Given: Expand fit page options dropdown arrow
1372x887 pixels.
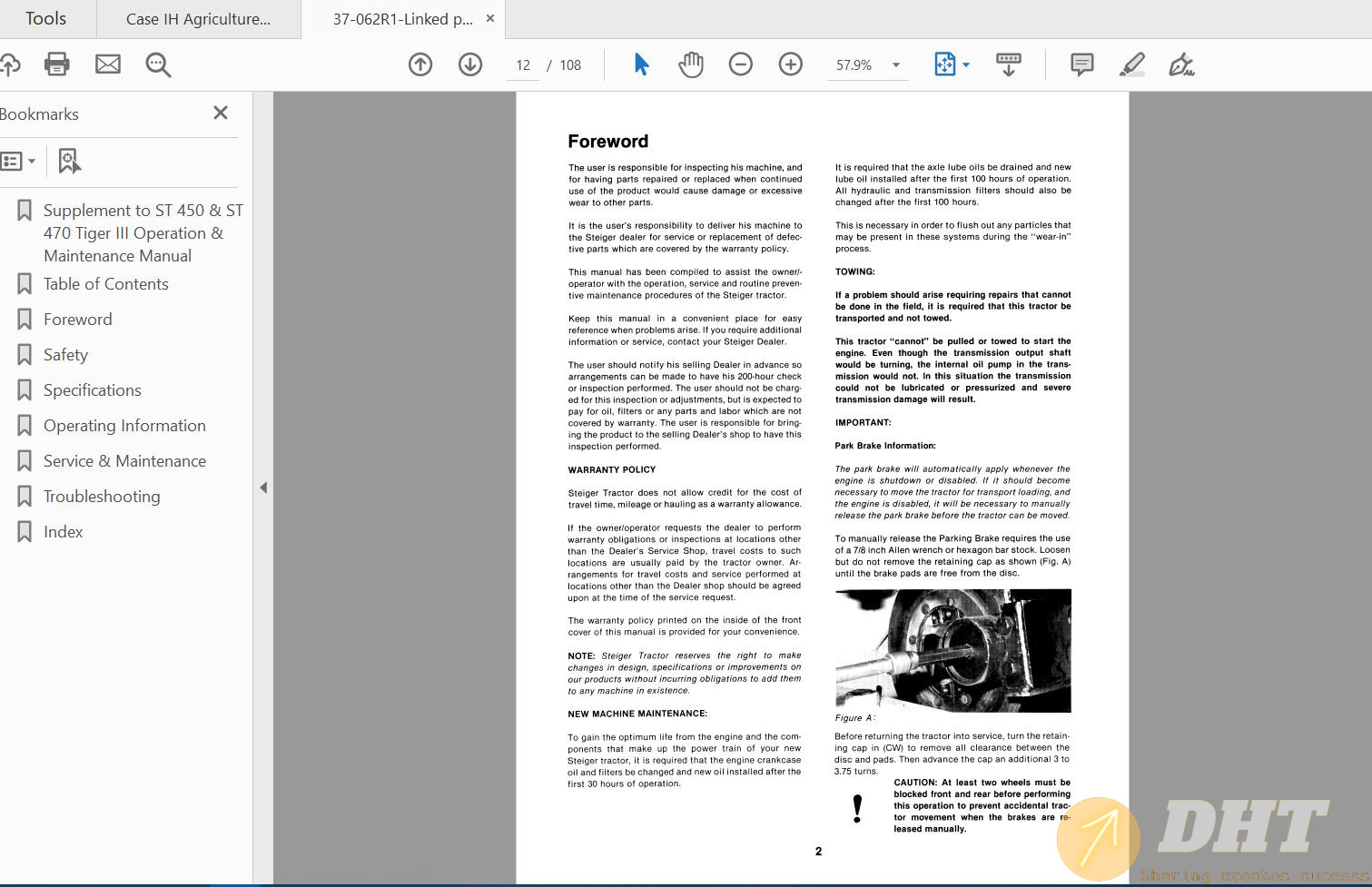Looking at the screenshot, I should point(966,64).
